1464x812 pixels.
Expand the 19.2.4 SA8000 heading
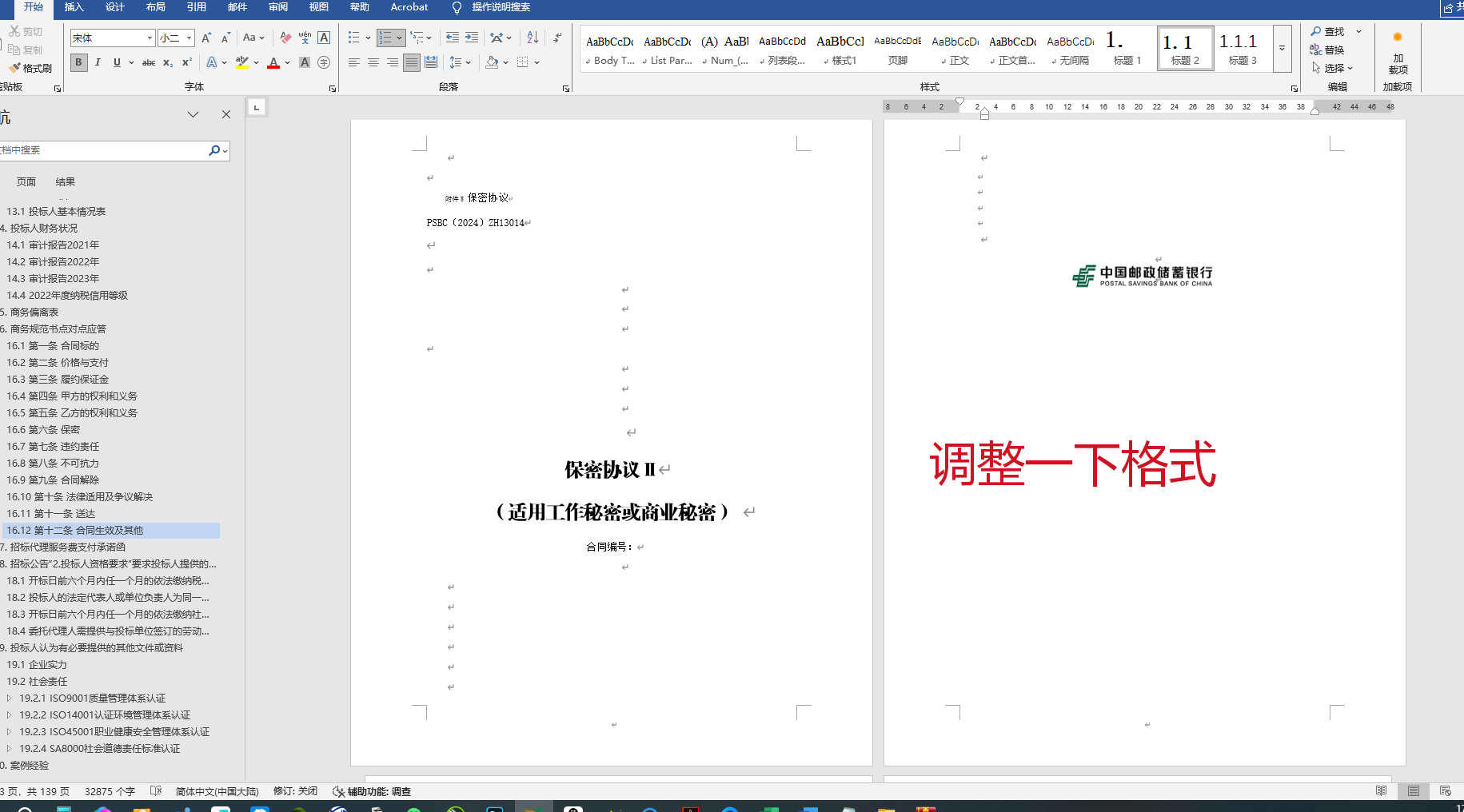click(9, 748)
